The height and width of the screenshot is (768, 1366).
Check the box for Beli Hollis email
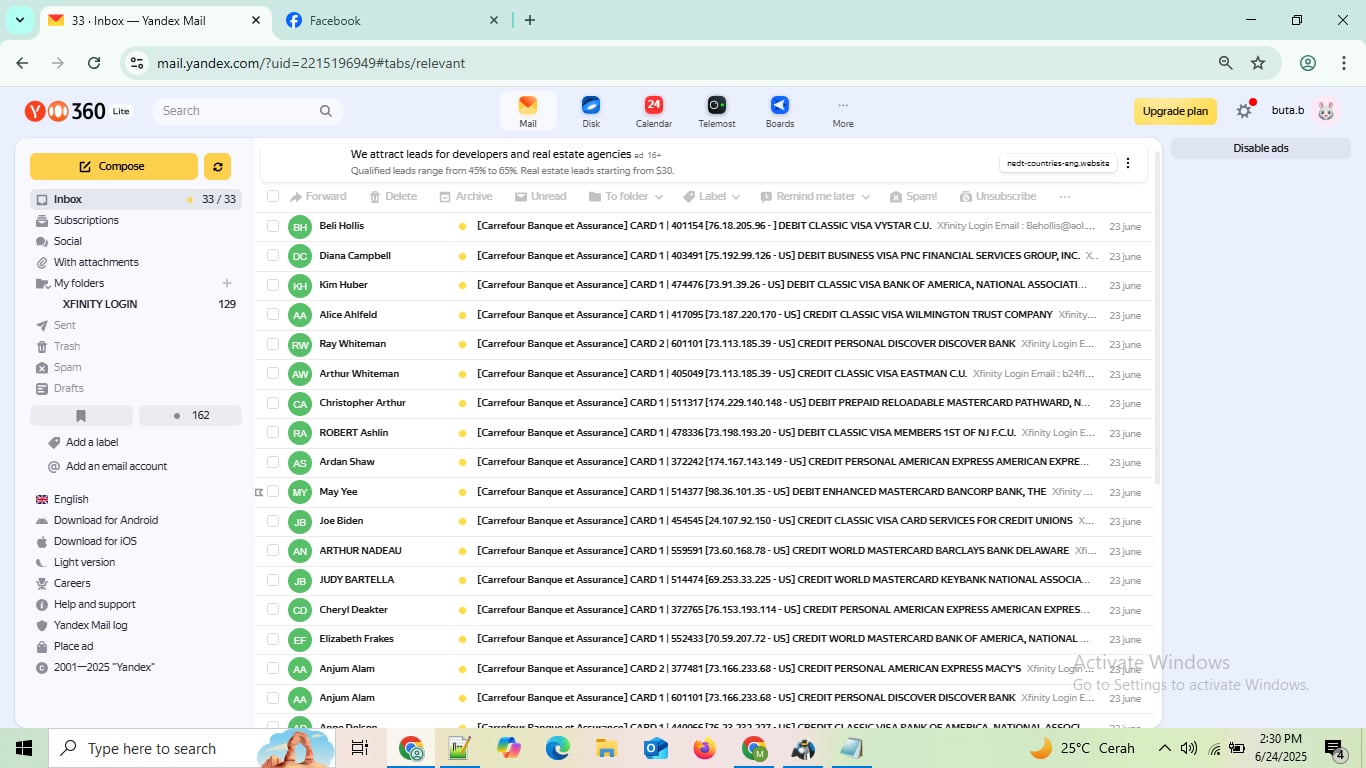pos(273,226)
